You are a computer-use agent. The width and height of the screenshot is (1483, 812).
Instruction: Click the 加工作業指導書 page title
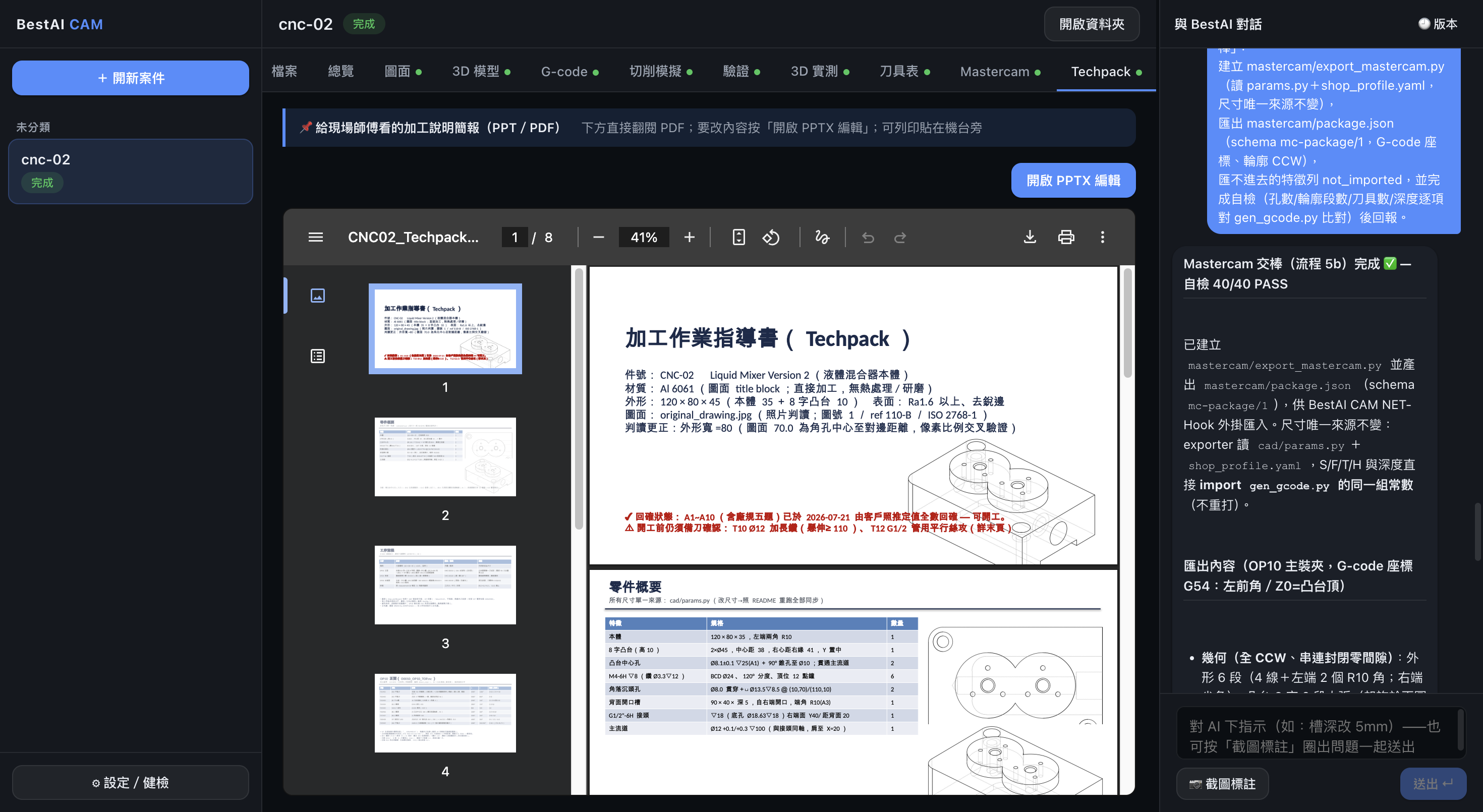click(x=767, y=338)
